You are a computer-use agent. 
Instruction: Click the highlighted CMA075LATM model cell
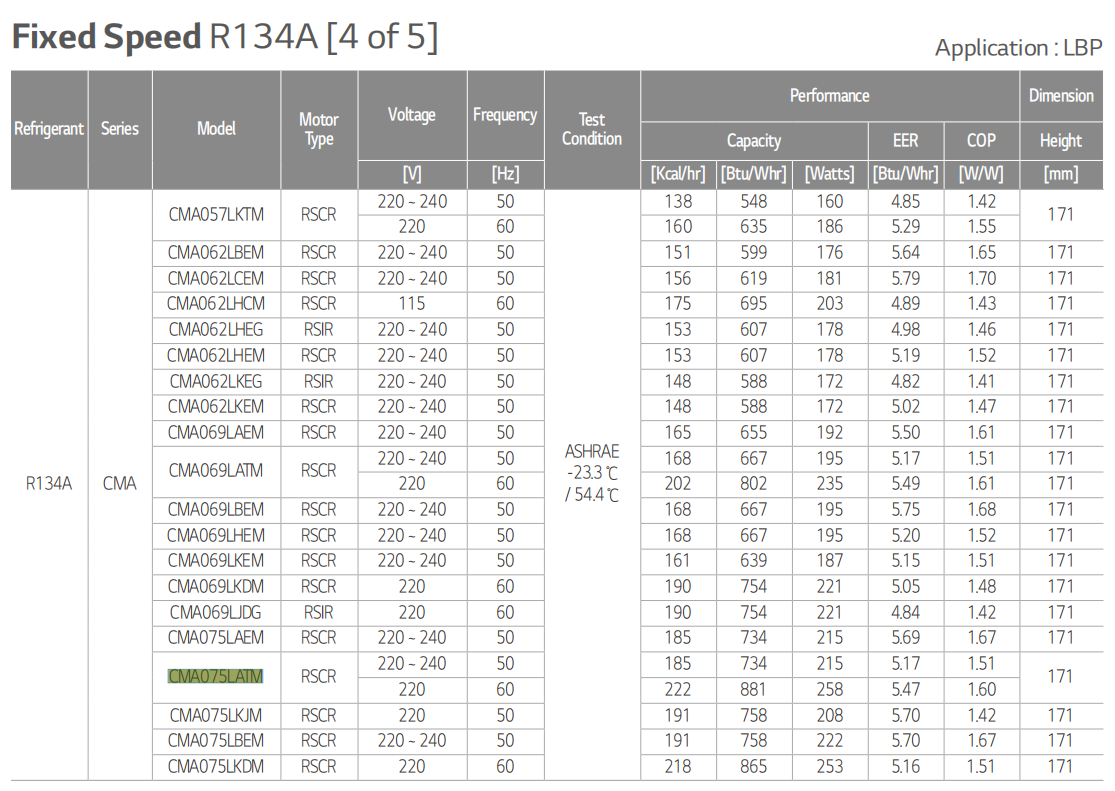point(215,677)
